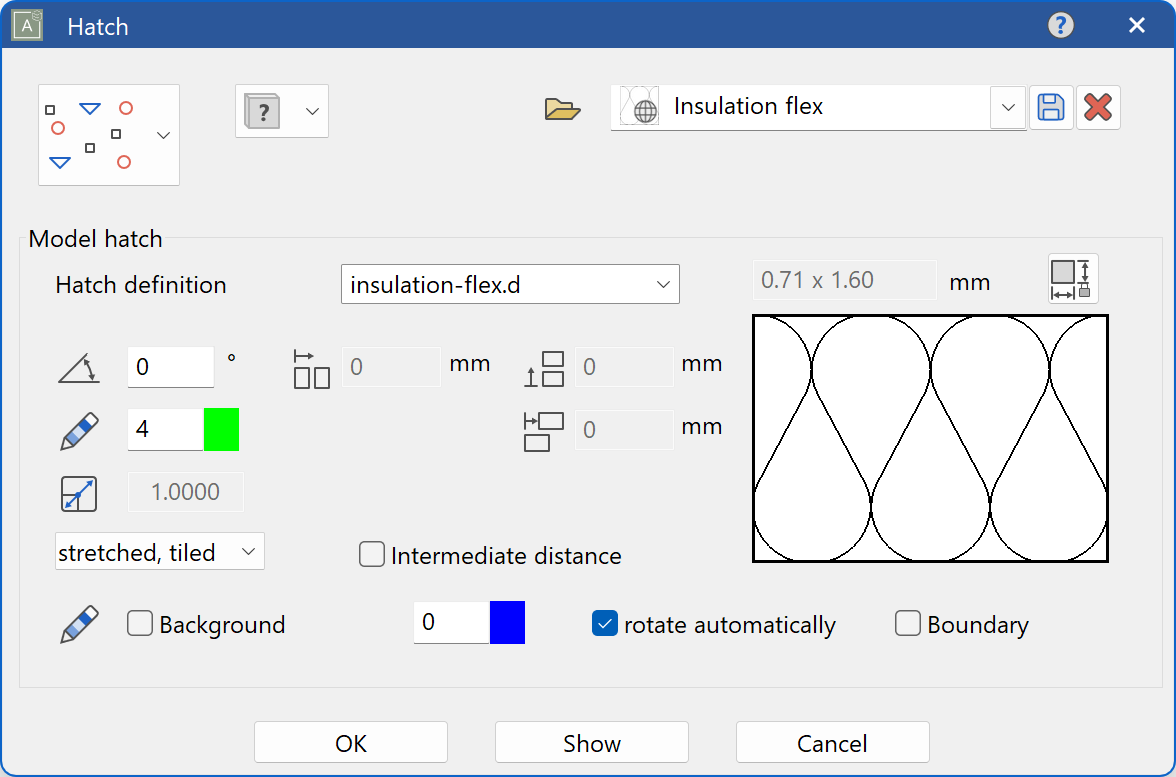This screenshot has height=777, width=1176.
Task: Click the pen icon beside green color
Action: point(79,429)
